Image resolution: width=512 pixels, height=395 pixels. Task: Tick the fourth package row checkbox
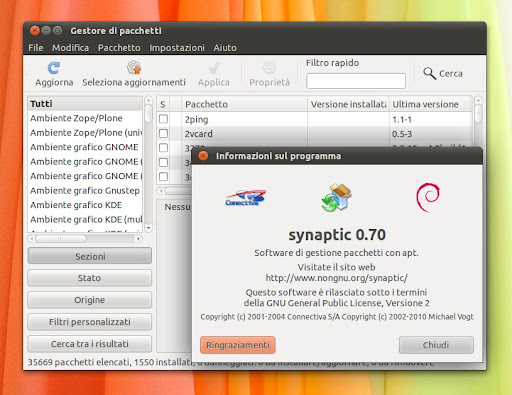163,162
